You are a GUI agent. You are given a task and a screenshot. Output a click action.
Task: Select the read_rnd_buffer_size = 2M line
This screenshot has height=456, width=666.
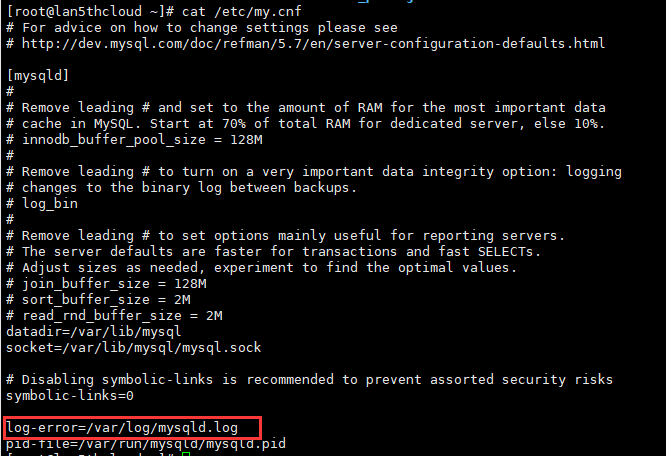click(x=114, y=316)
